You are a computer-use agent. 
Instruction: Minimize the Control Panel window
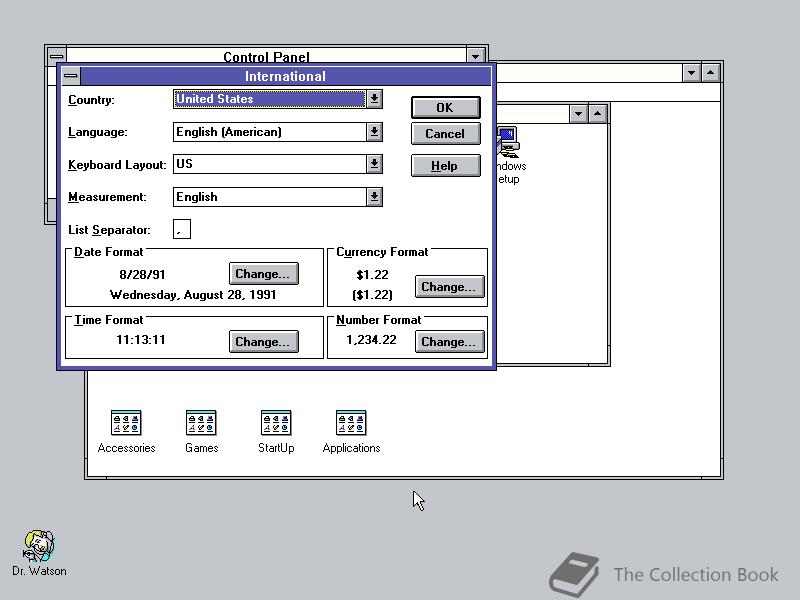(x=475, y=55)
